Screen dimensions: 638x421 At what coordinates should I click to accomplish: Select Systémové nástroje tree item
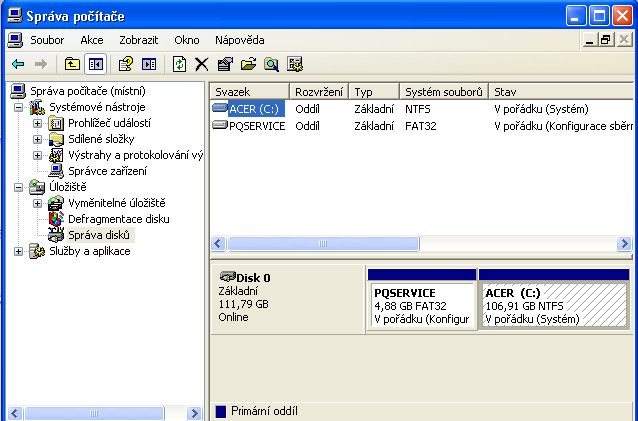coord(97,107)
